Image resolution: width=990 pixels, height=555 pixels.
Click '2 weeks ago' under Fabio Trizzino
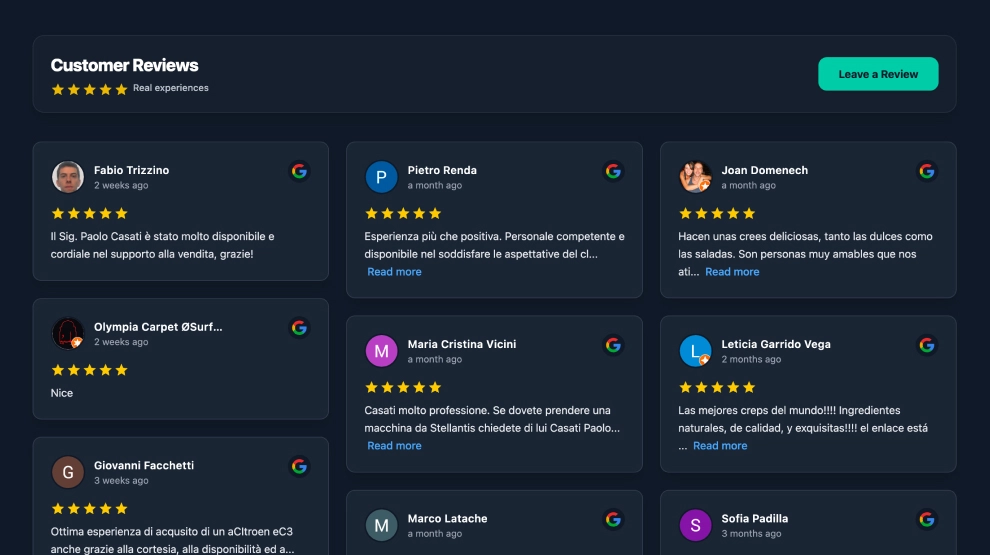[x=121, y=185]
